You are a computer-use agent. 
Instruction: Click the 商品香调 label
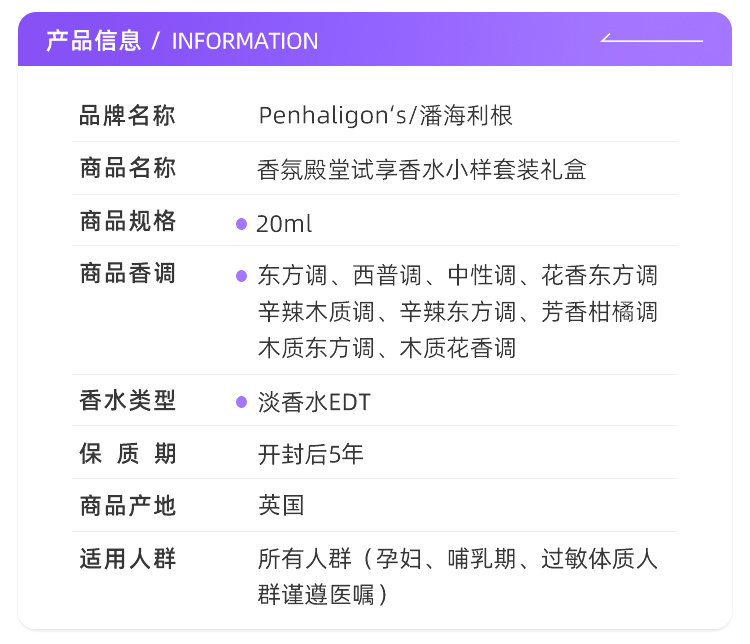click(x=127, y=274)
